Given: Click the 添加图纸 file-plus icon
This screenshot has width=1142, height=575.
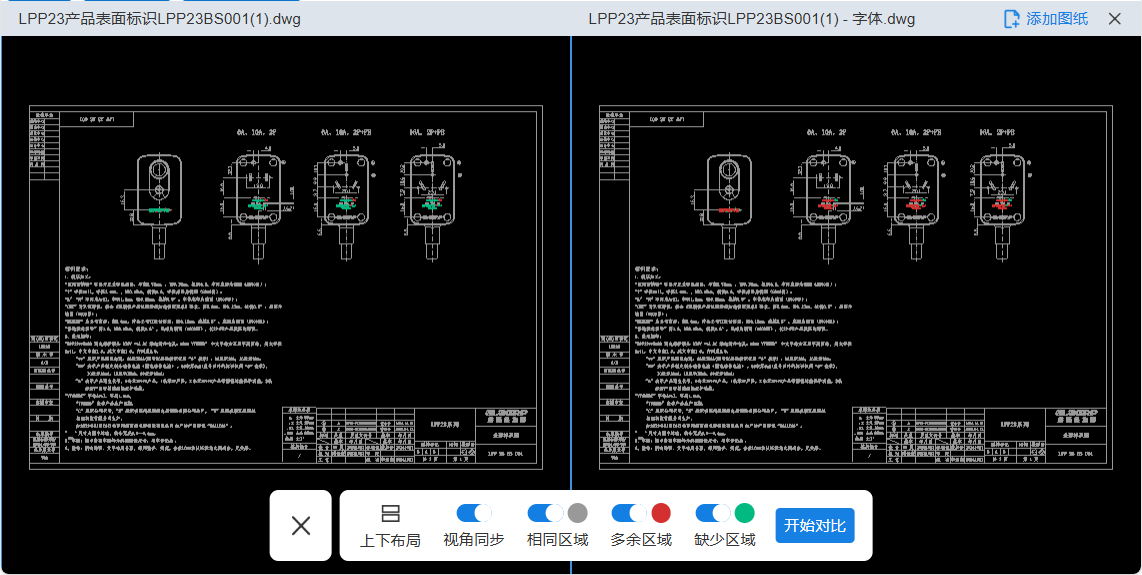Looking at the screenshot, I should tap(1011, 18).
